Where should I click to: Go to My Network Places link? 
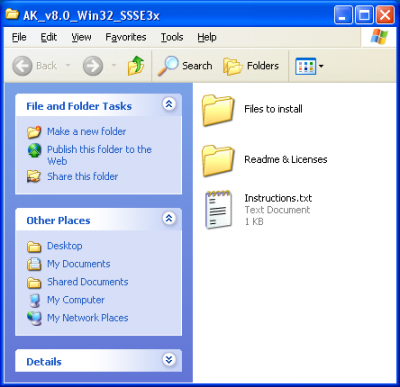point(88,318)
